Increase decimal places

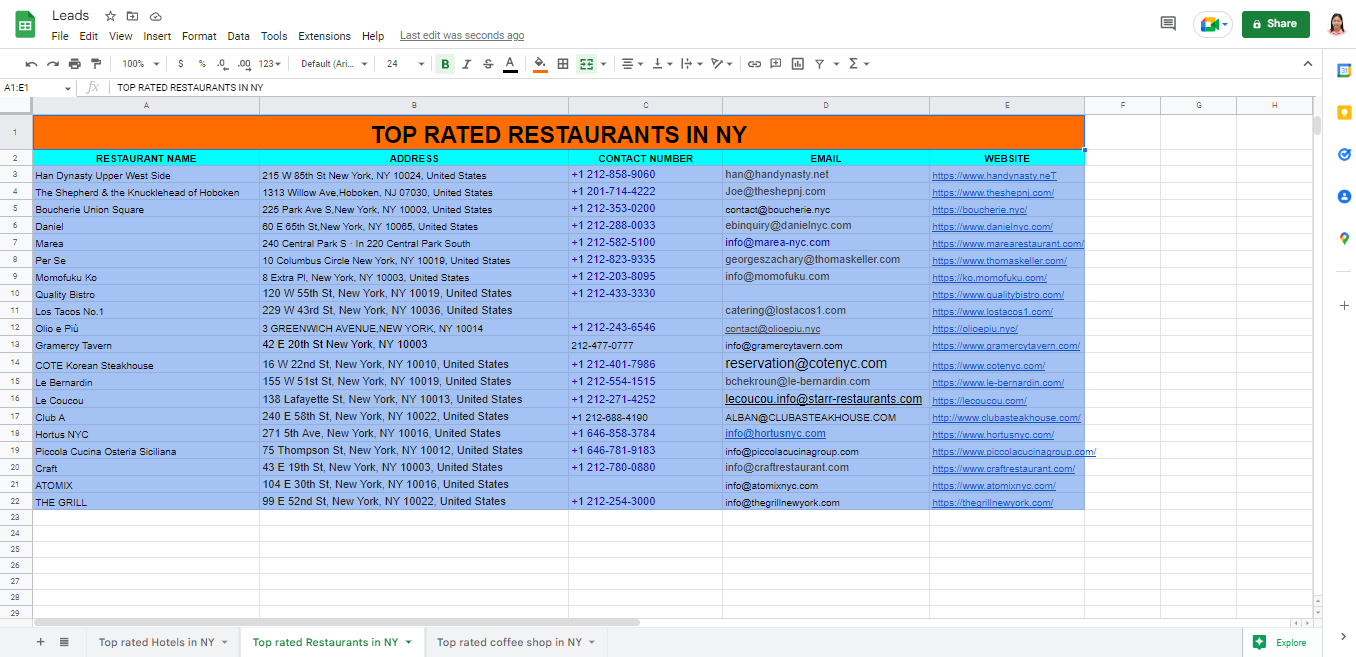tap(245, 64)
